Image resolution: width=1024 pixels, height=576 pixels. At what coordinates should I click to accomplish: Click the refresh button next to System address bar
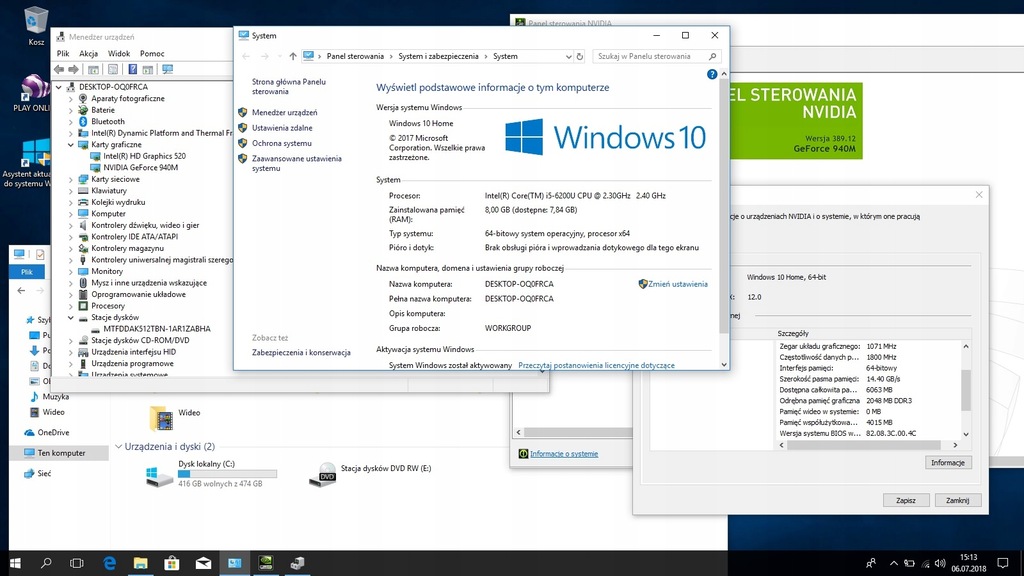pos(579,56)
